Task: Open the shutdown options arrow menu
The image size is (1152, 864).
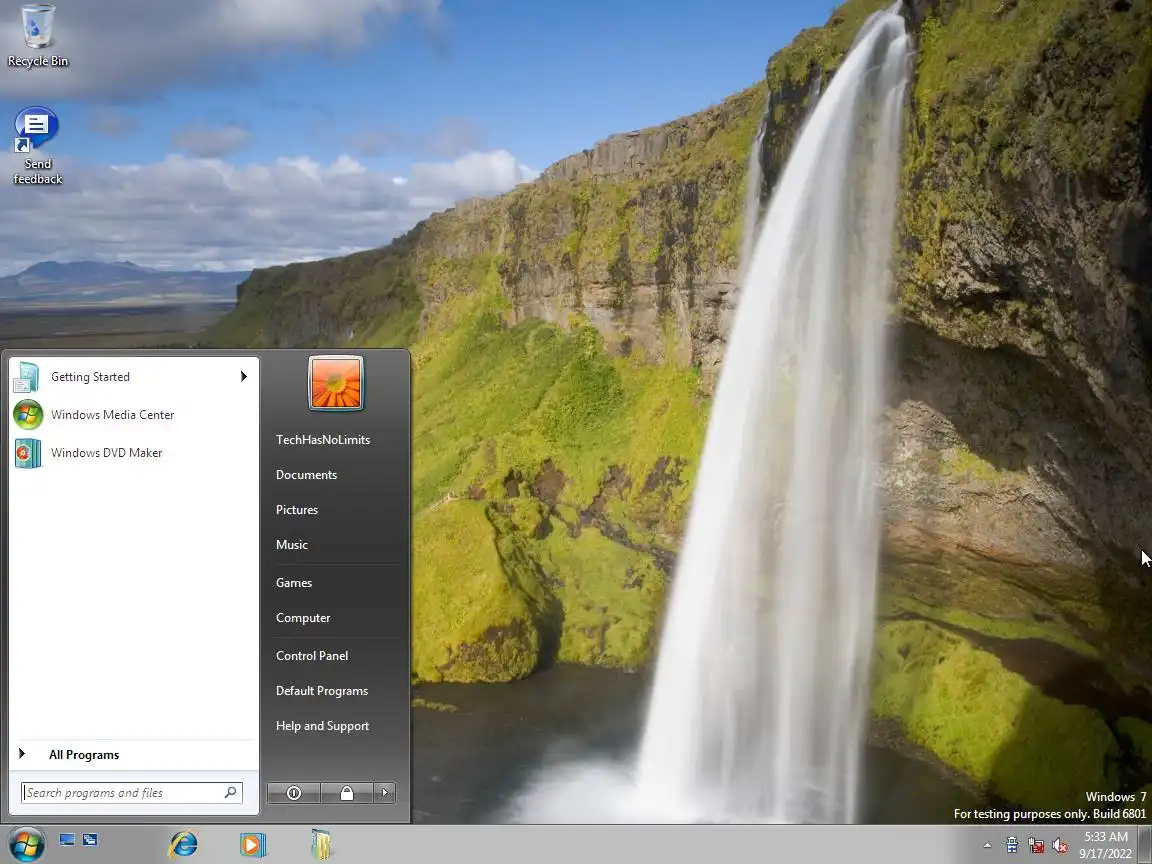Action: 384,793
